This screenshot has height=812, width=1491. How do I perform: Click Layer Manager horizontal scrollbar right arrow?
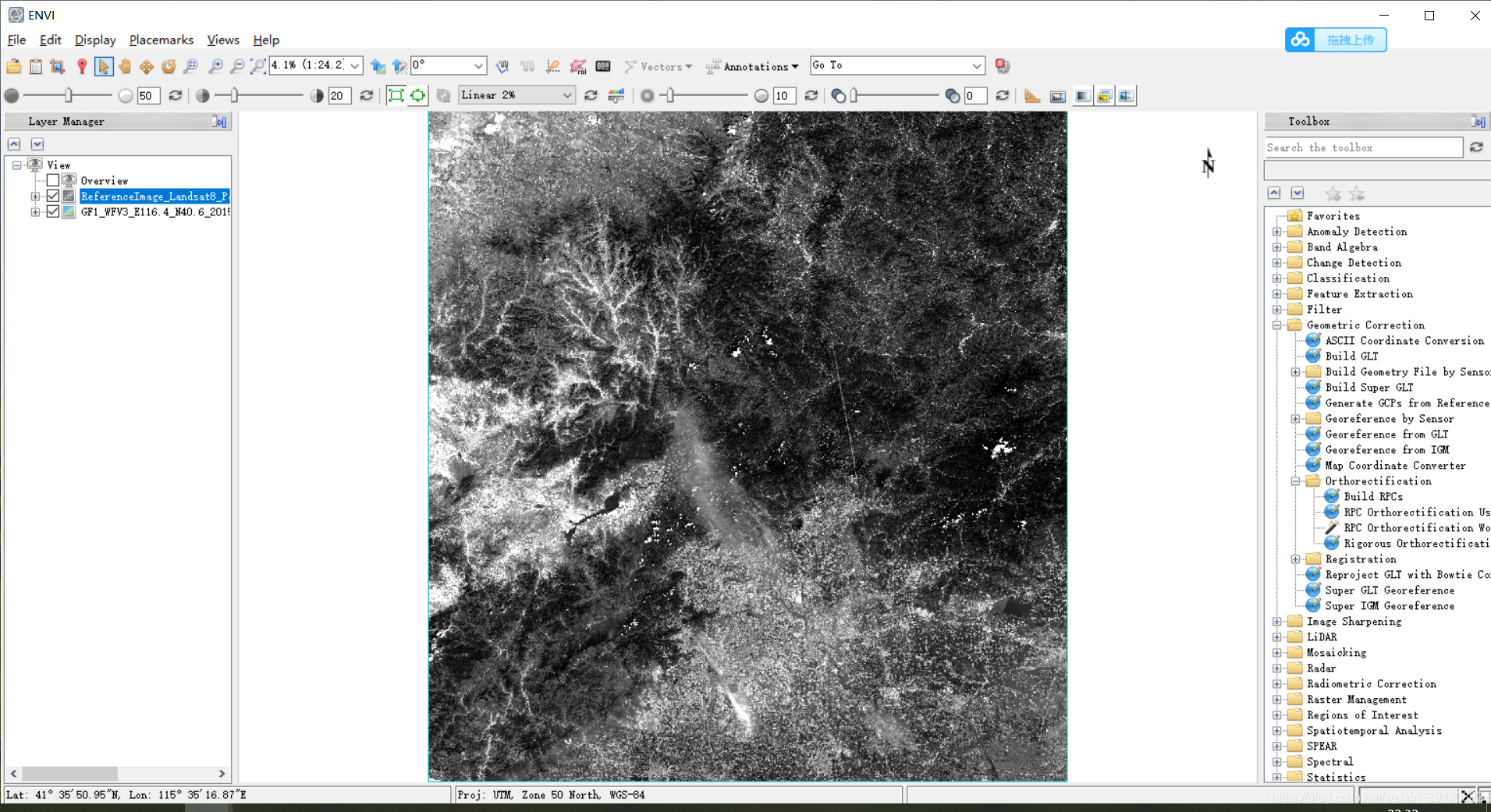coord(222,774)
